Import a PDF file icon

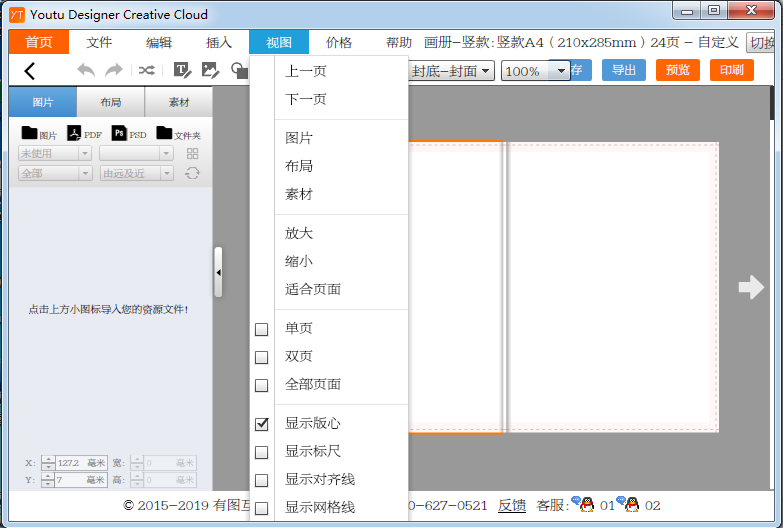[74, 133]
